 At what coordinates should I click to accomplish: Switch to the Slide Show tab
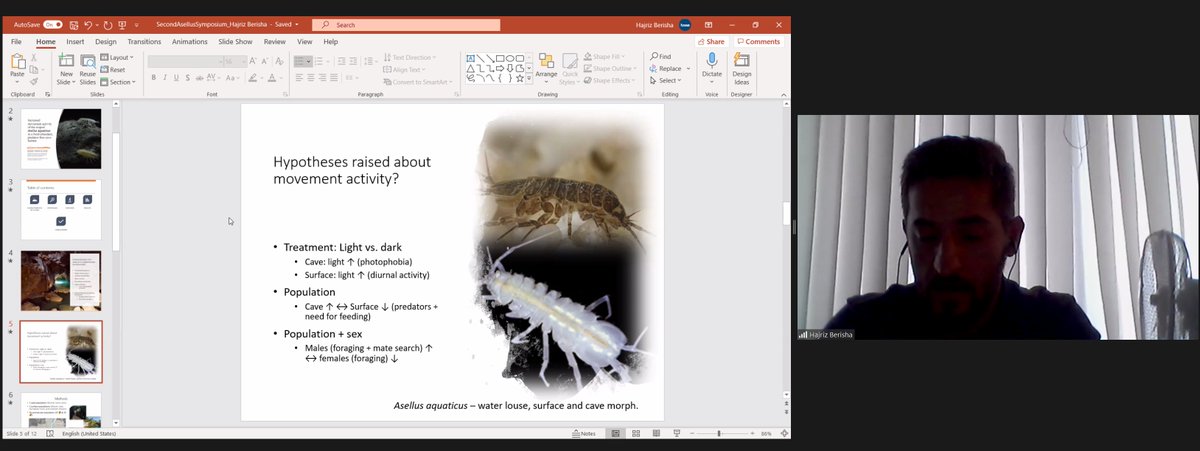coord(236,42)
